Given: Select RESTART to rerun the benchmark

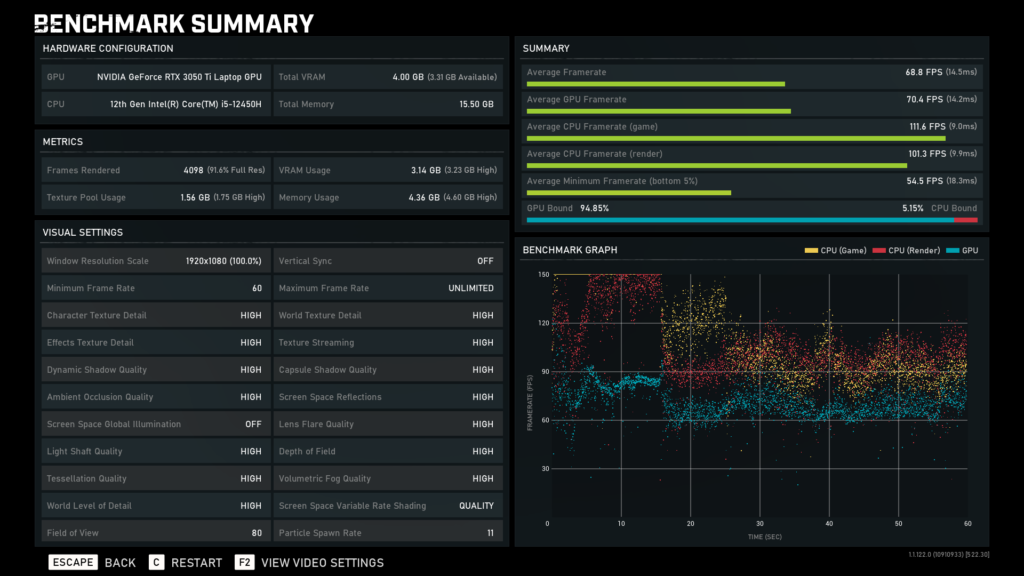Looking at the screenshot, I should [x=196, y=562].
